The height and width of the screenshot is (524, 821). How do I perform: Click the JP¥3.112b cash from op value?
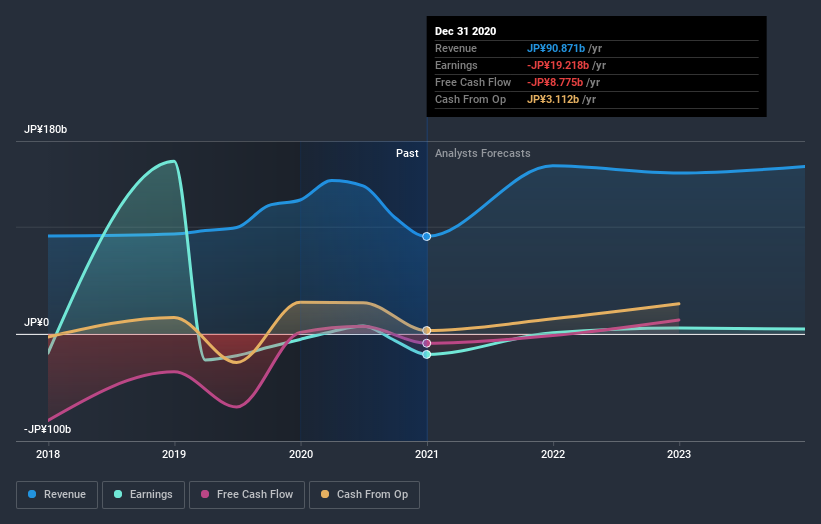coord(553,99)
